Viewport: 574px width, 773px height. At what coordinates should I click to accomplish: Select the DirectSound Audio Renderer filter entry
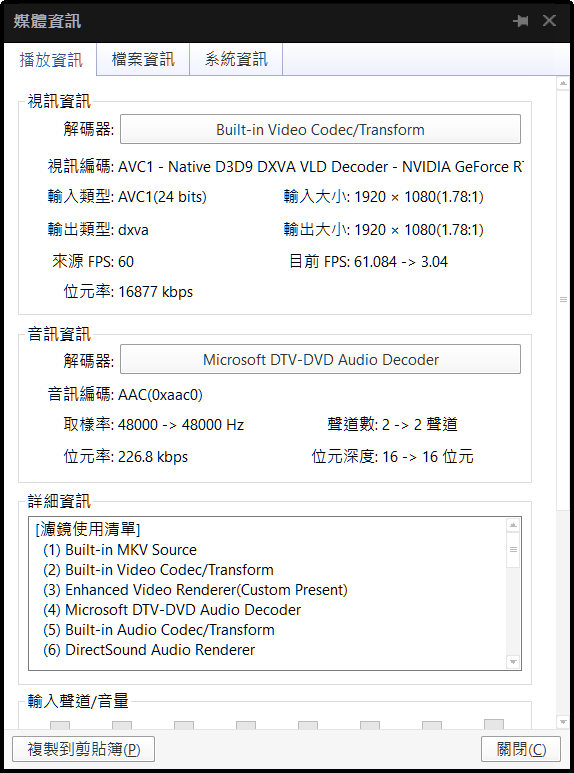pyautogui.click(x=149, y=650)
